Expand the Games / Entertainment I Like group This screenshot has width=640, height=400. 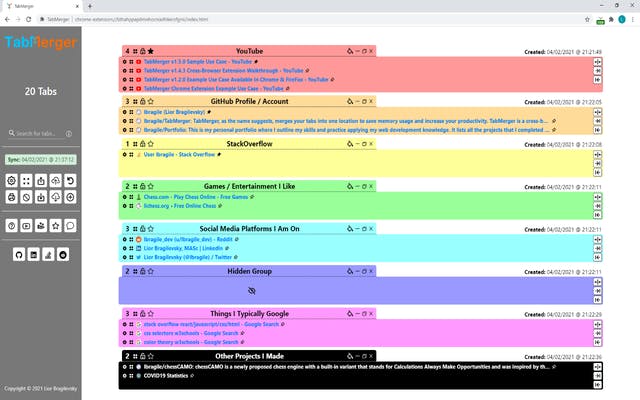pyautogui.click(x=362, y=186)
